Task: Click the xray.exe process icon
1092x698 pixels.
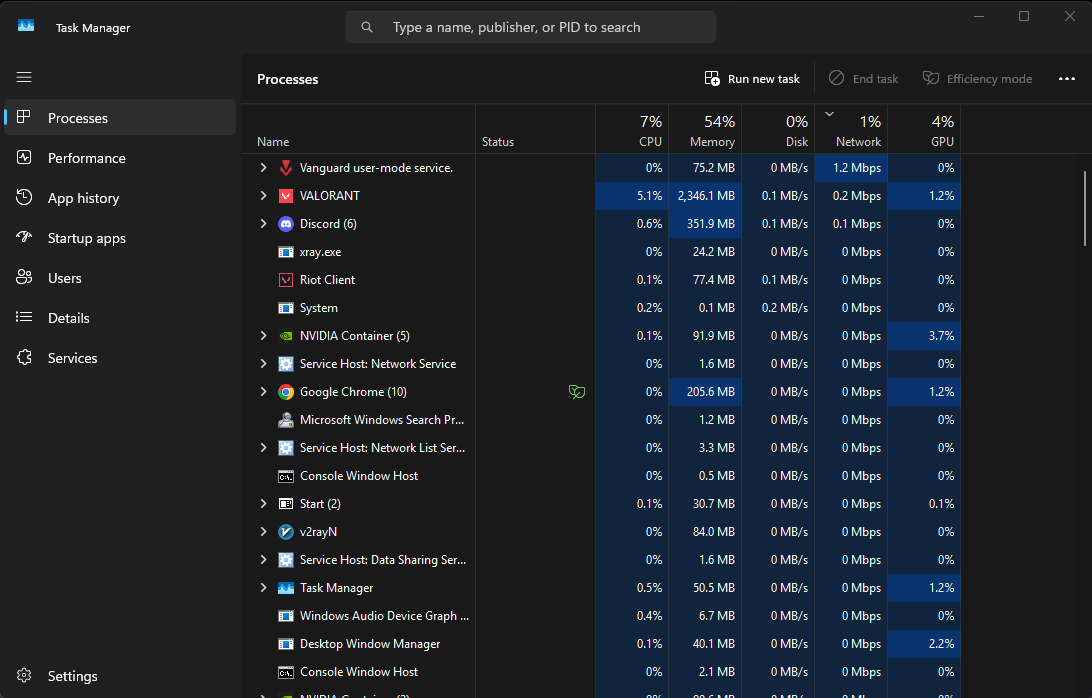Action: click(286, 252)
